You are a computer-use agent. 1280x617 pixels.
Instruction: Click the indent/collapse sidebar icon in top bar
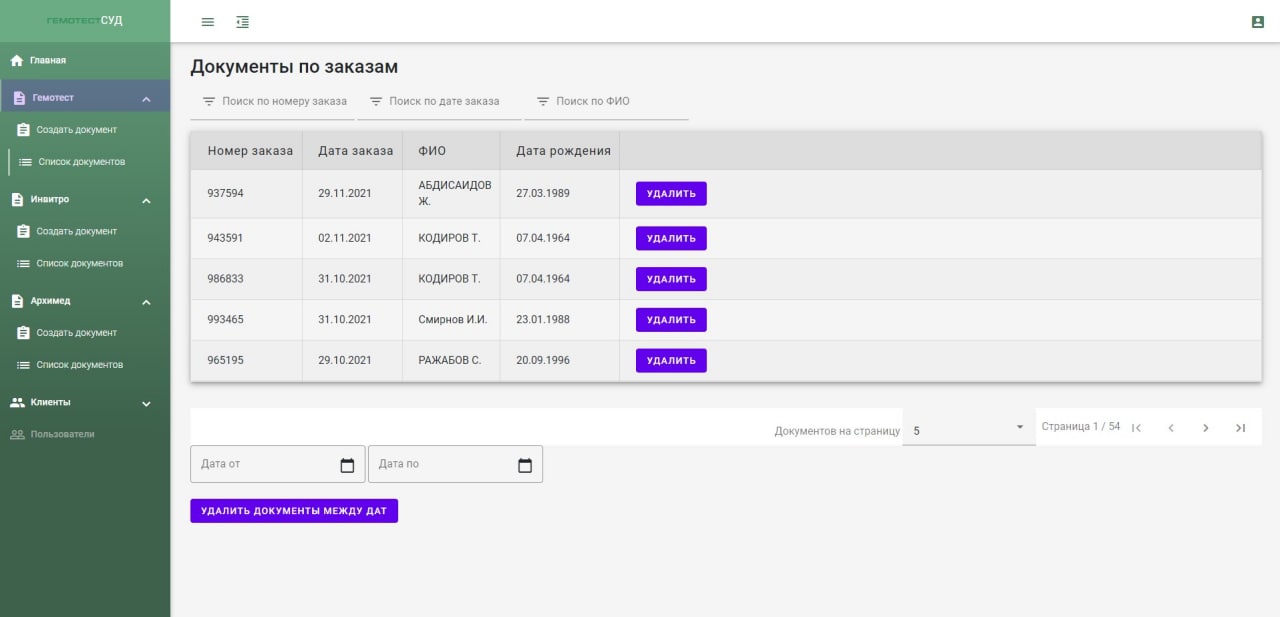pyautogui.click(x=243, y=22)
